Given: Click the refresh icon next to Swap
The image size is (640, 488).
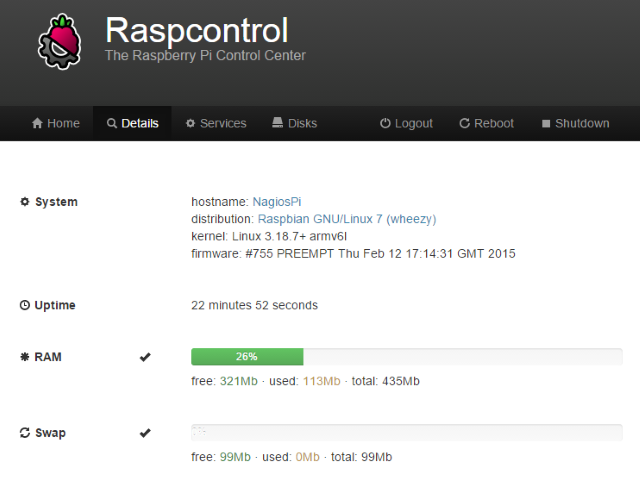Looking at the screenshot, I should coord(25,433).
